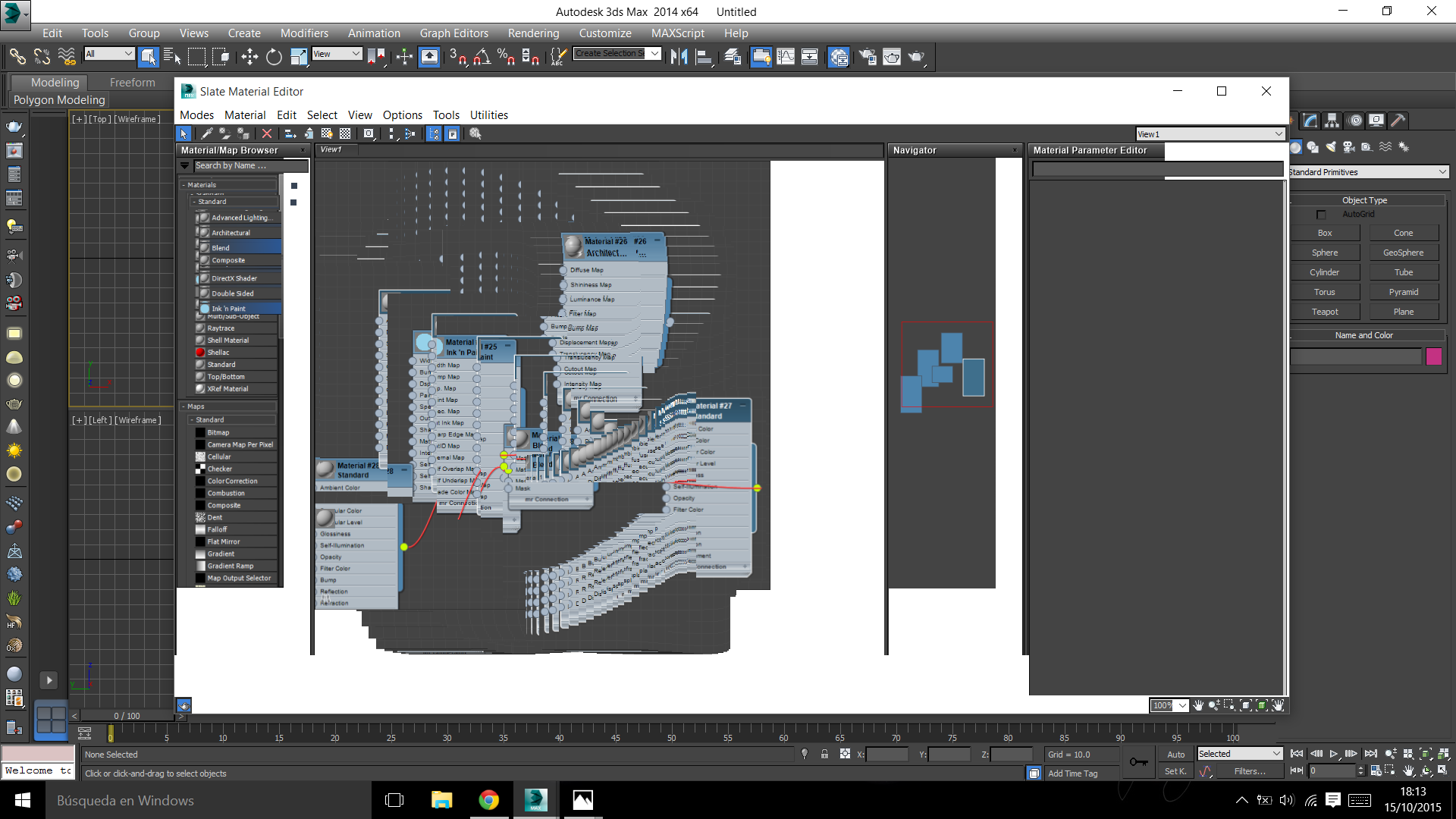Toggle the selection lock padlock

[824, 755]
